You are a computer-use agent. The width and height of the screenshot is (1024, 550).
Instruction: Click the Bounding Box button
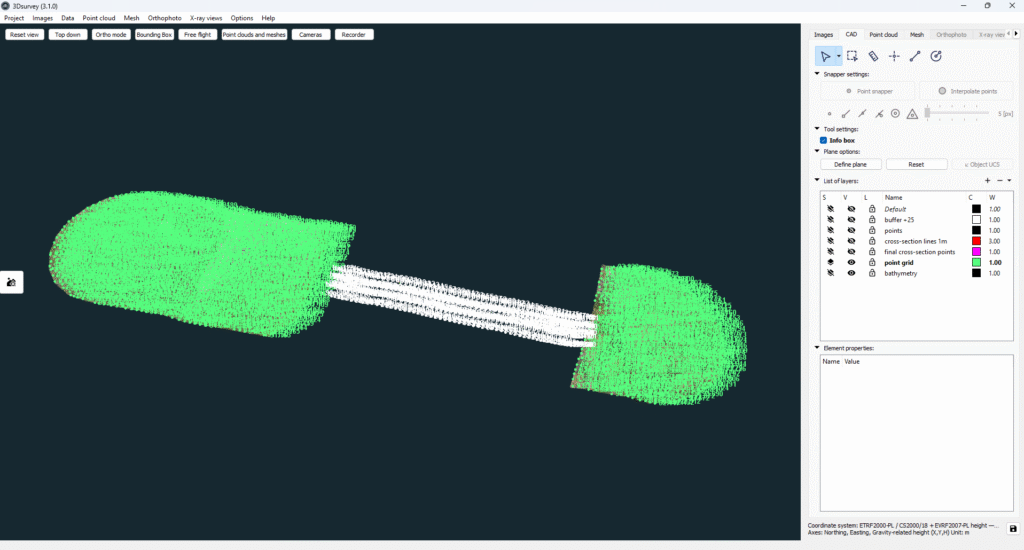click(x=154, y=35)
